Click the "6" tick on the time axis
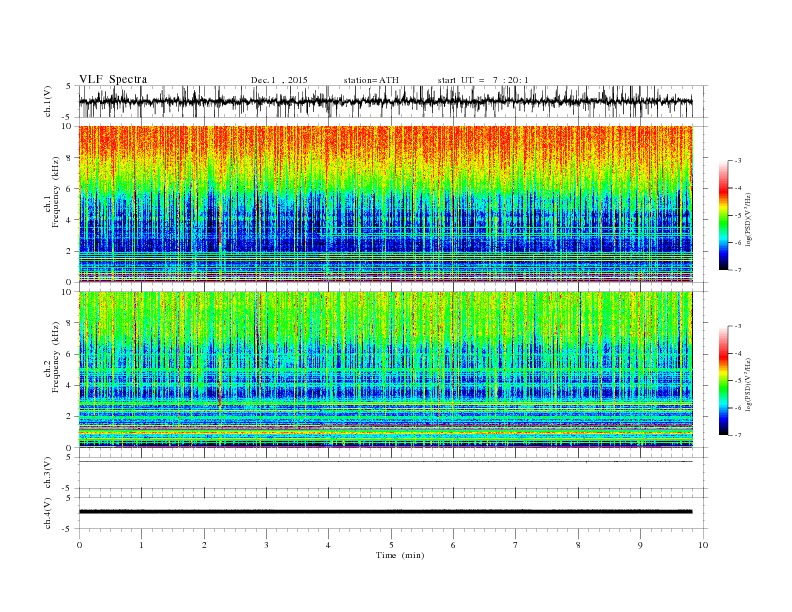The width and height of the screenshot is (792, 612). coord(453,545)
